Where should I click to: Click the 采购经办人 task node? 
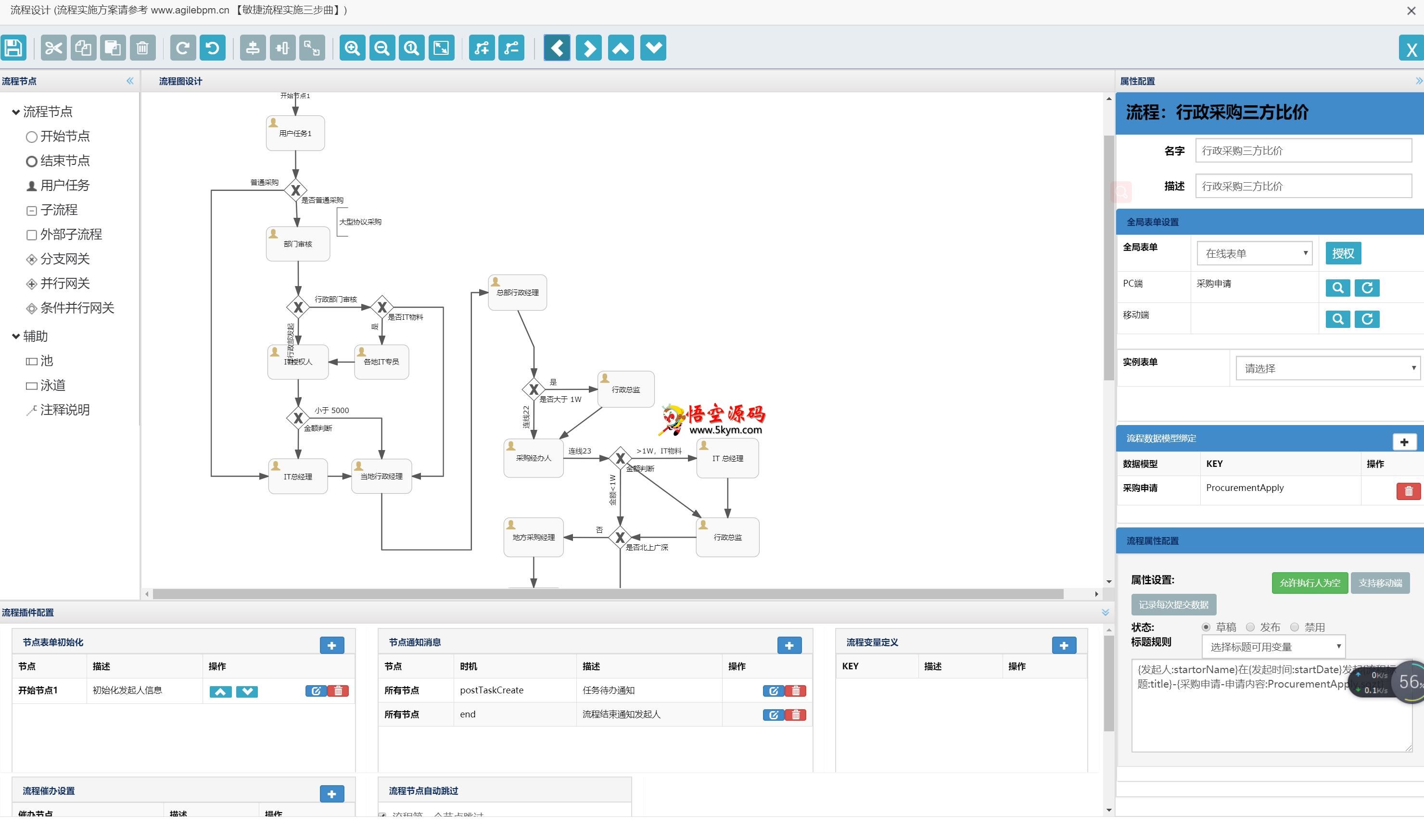click(x=534, y=458)
